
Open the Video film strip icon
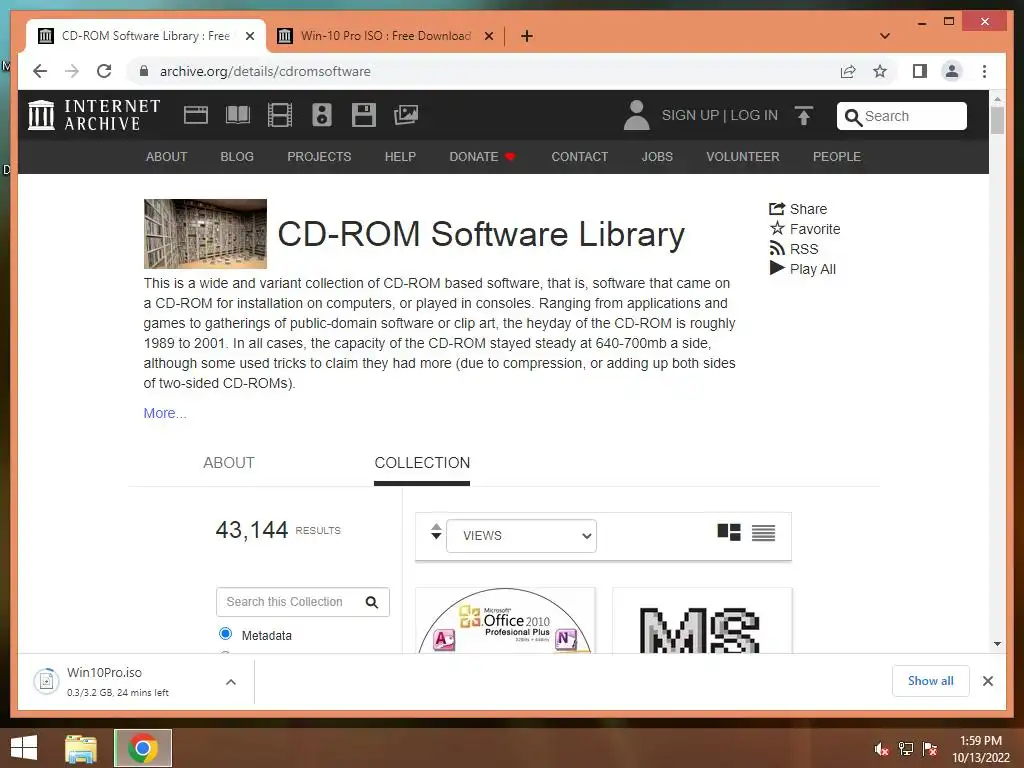point(280,115)
